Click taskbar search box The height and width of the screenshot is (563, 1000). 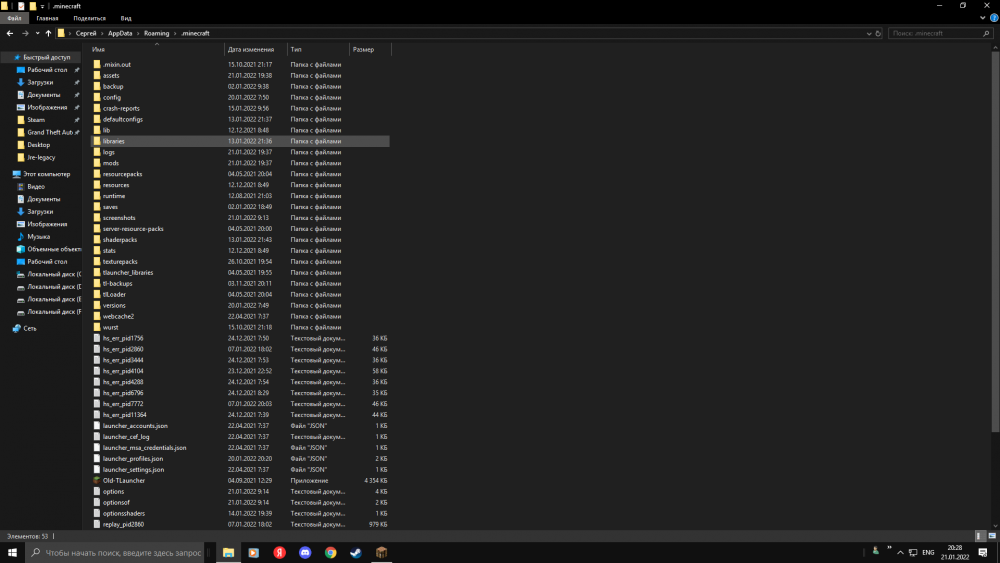(x=117, y=553)
